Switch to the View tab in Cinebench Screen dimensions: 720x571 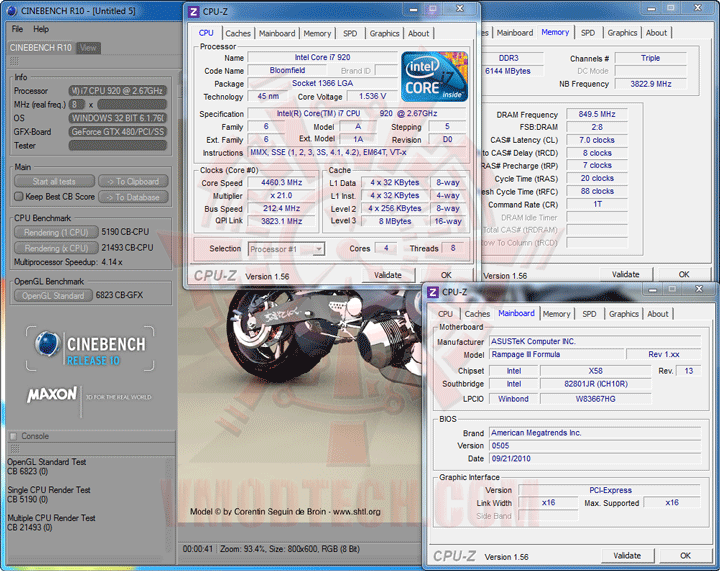[88, 48]
